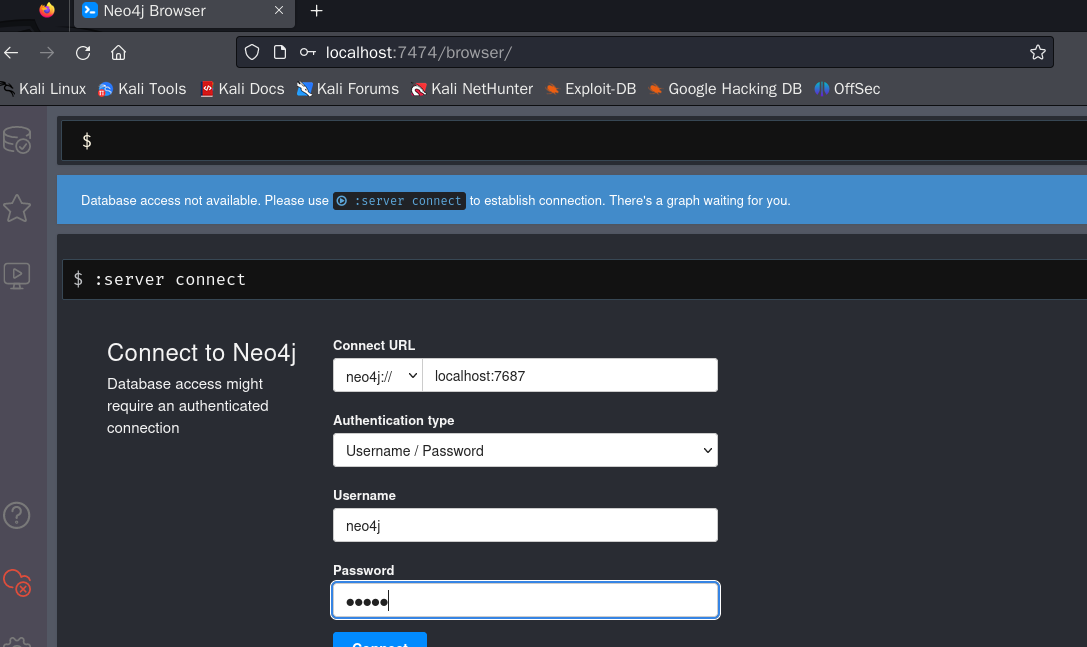
Task: Click the shield tracking protection icon
Action: [252, 52]
